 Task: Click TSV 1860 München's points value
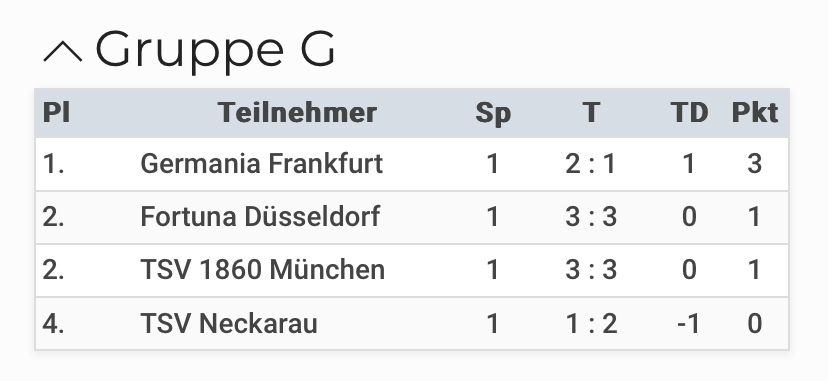(755, 270)
